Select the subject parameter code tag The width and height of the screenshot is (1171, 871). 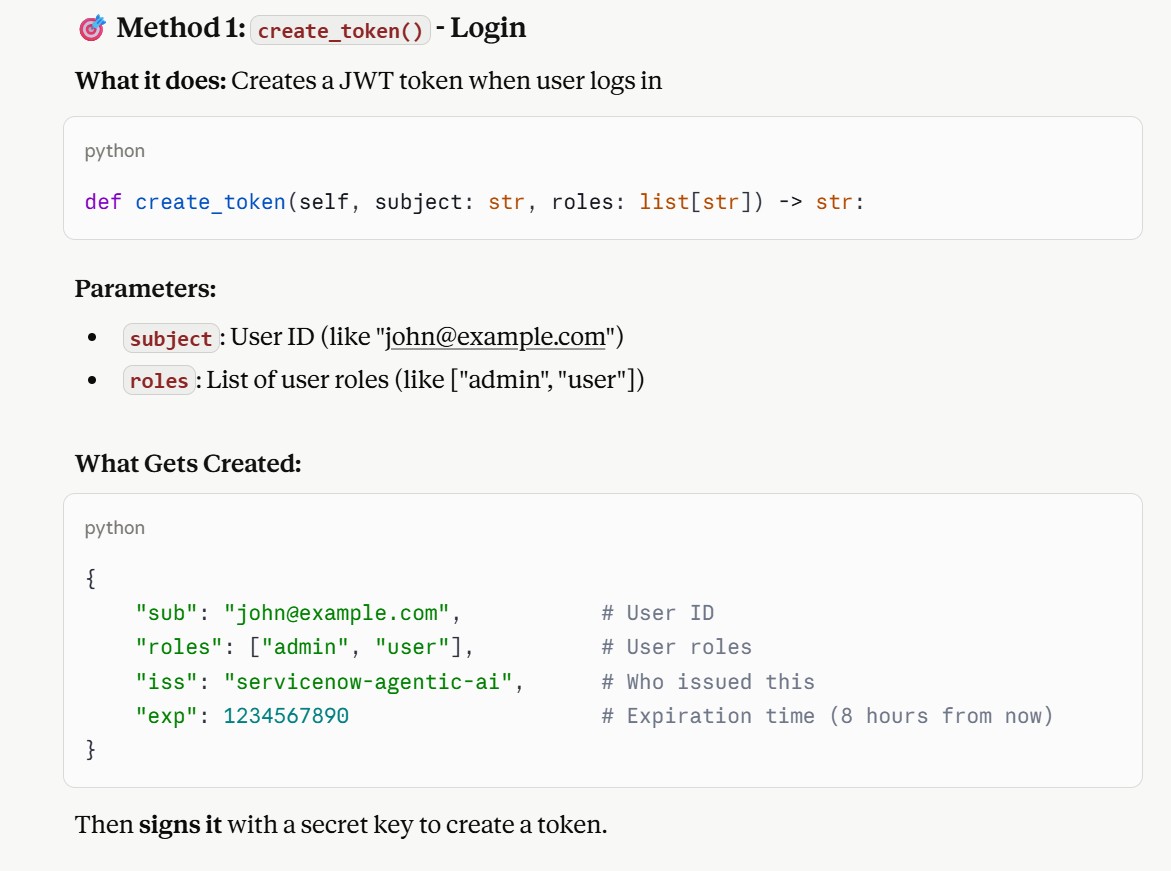pos(171,338)
